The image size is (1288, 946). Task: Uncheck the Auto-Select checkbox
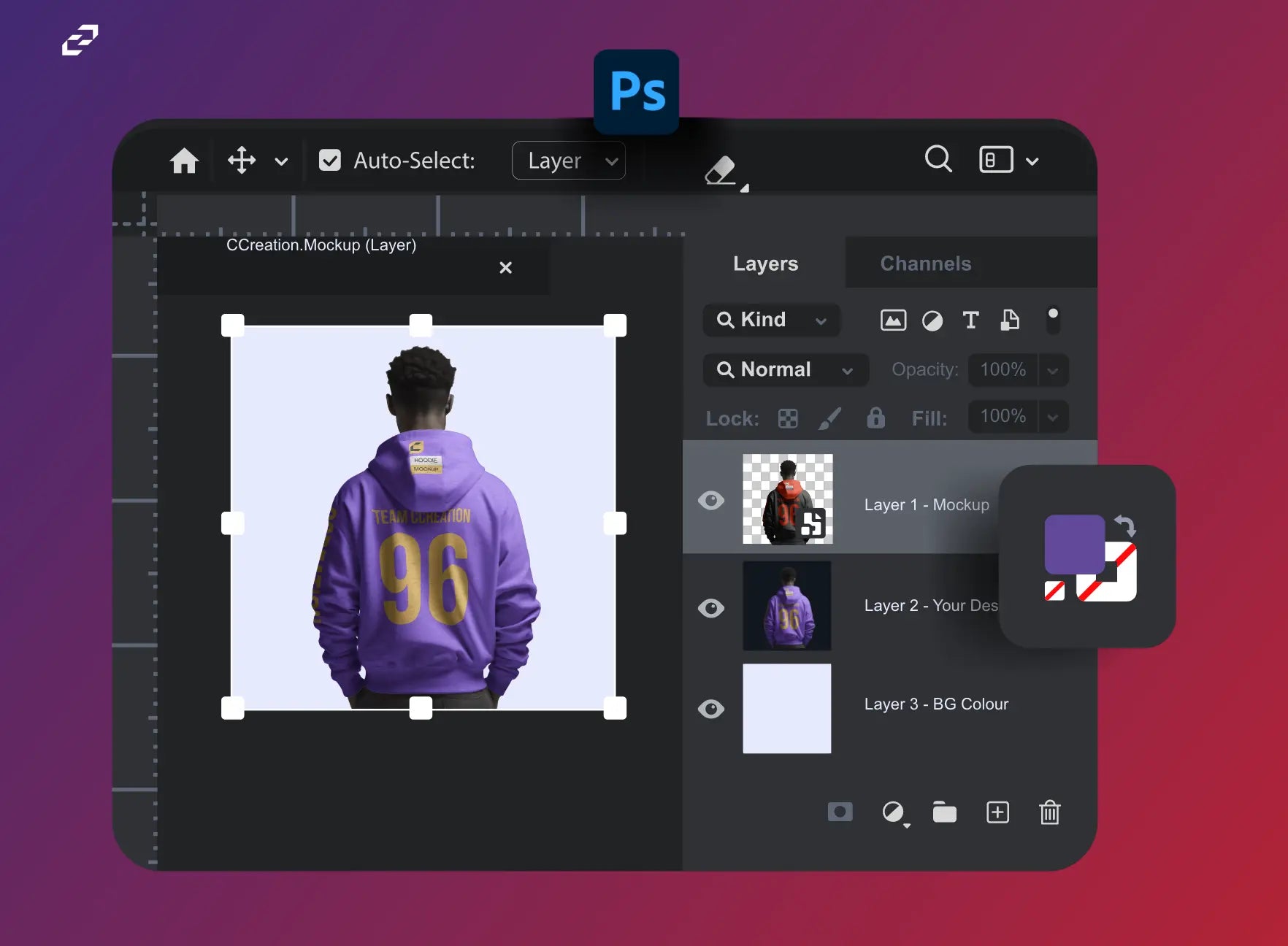click(x=330, y=161)
